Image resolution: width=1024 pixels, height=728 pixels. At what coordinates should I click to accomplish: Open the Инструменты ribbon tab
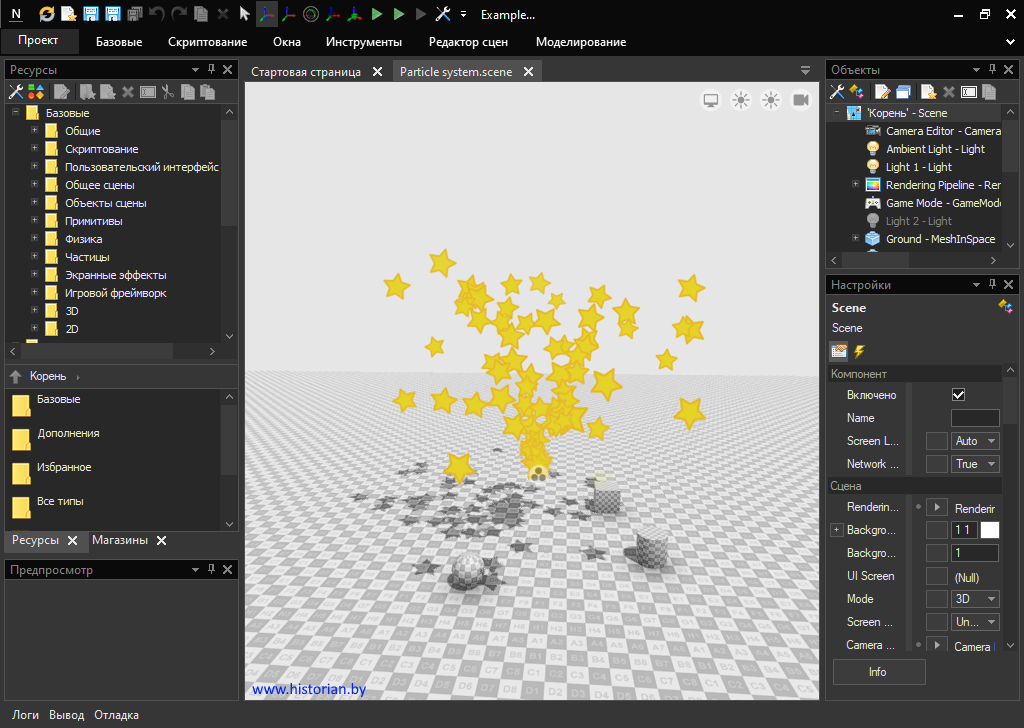363,42
